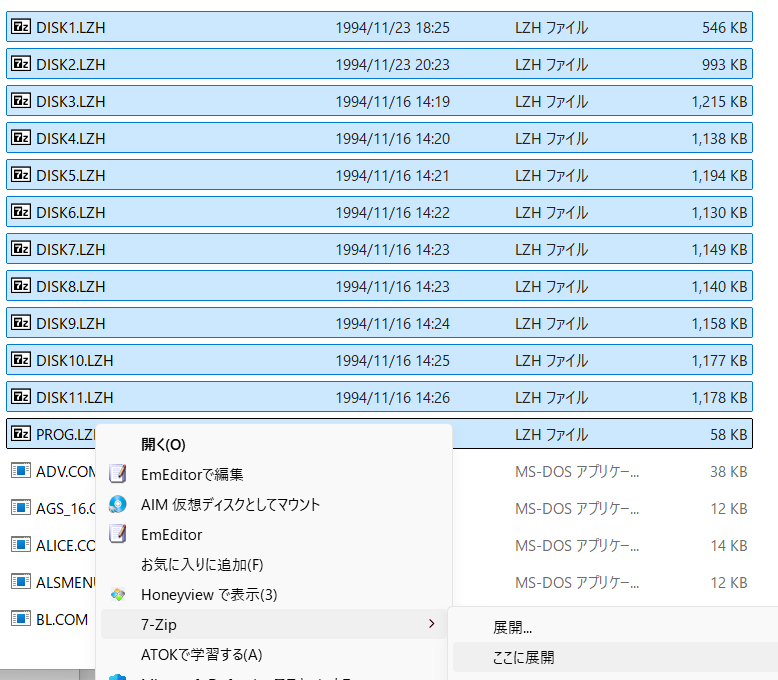This screenshot has width=778, height=680.
Task: Select the file name DISK2.LZH
Action: point(70,65)
